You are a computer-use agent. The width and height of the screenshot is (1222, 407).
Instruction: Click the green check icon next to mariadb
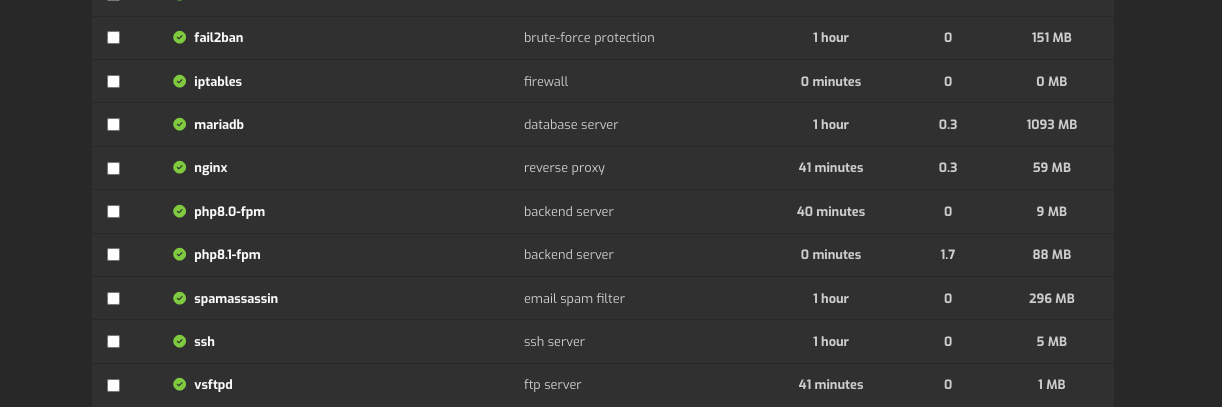tap(180, 125)
